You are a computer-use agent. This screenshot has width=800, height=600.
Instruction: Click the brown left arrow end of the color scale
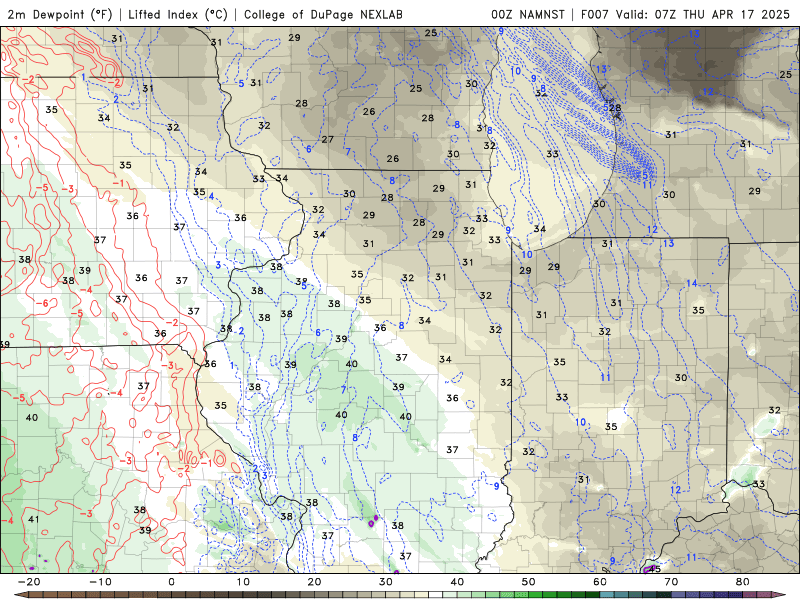click(19, 595)
